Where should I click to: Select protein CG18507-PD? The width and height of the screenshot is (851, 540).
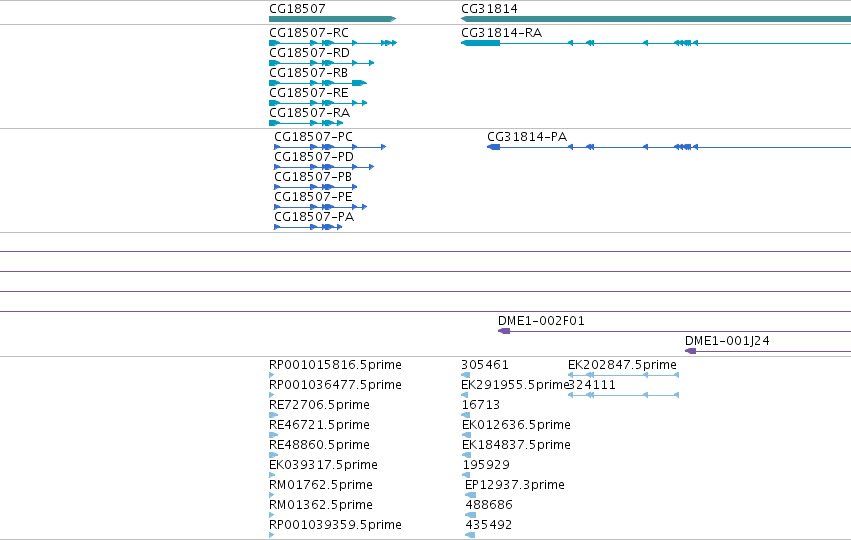pyautogui.click(x=314, y=157)
